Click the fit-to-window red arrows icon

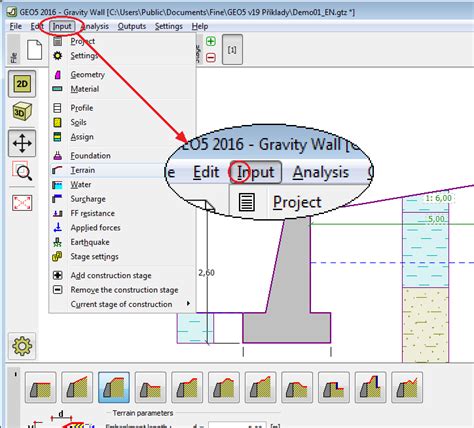pos(22,203)
